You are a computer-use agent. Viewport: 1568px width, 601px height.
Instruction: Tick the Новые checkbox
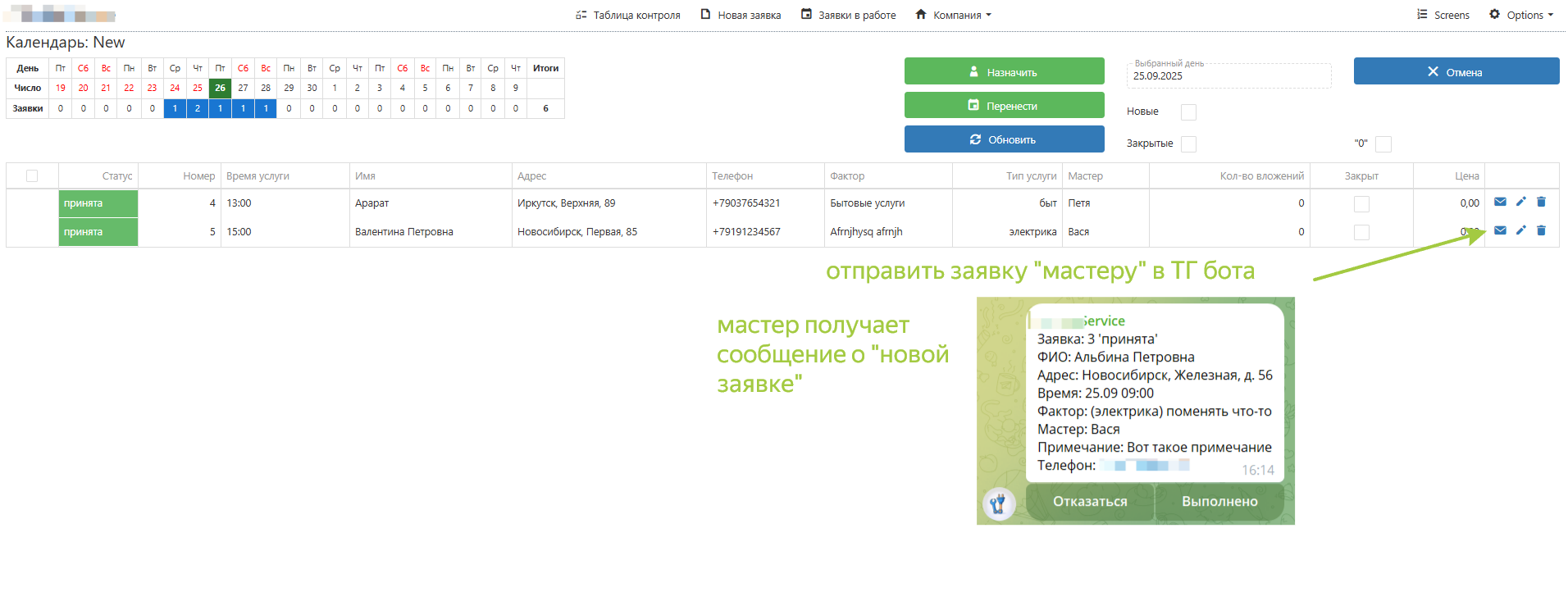tap(1188, 112)
